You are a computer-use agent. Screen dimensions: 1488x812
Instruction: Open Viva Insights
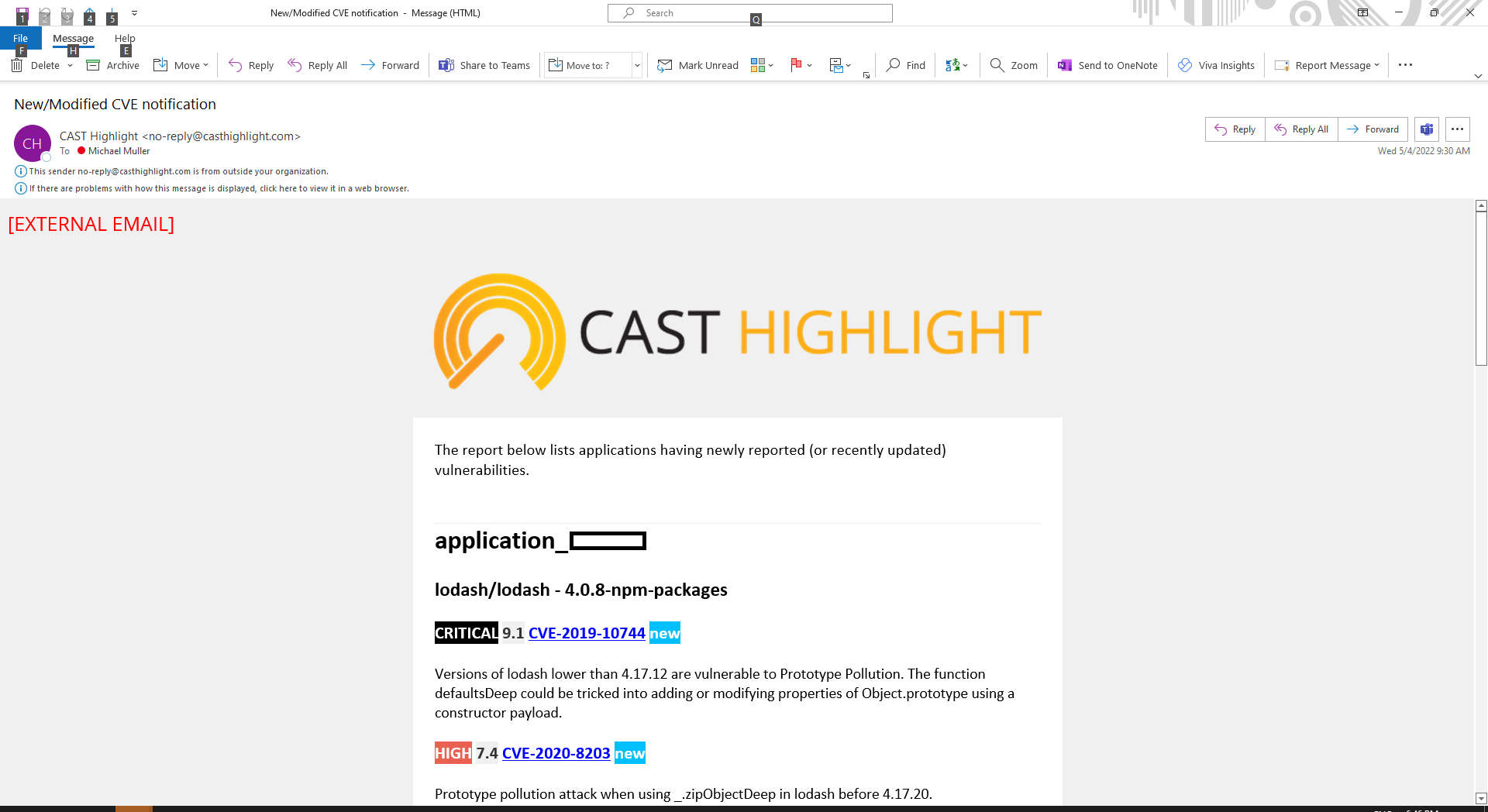[x=1216, y=65]
